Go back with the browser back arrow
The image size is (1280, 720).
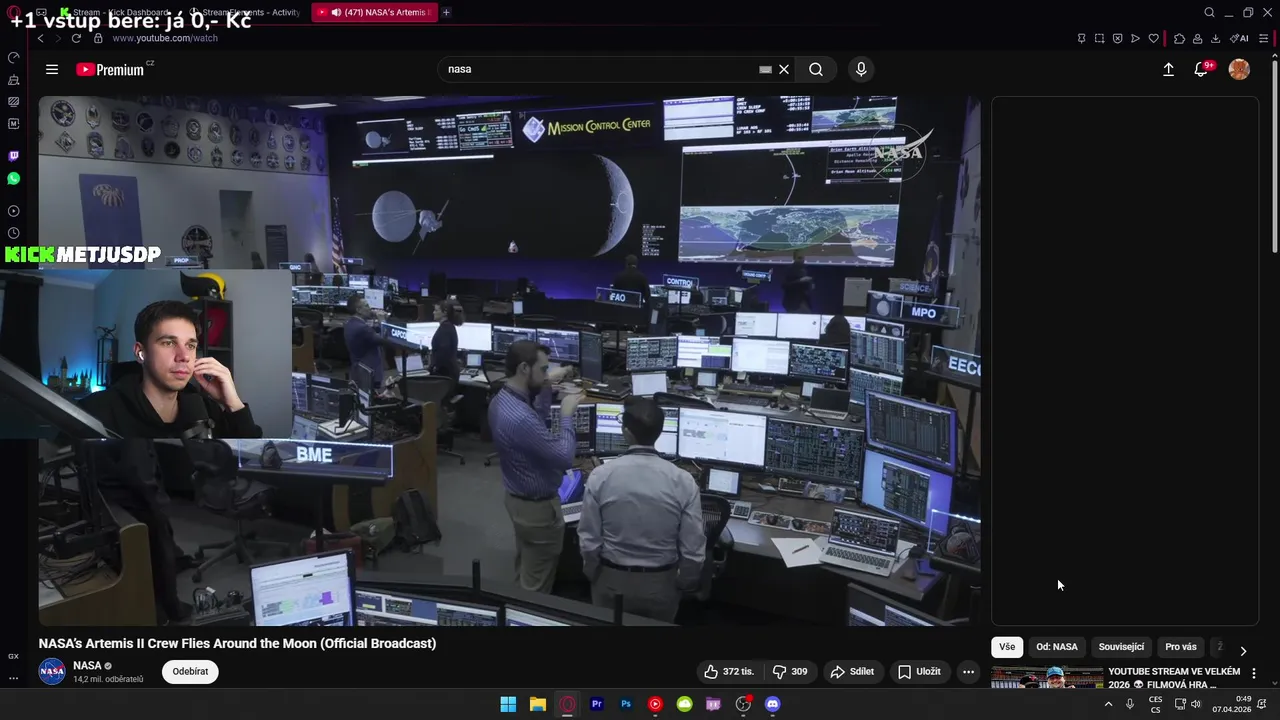click(40, 38)
